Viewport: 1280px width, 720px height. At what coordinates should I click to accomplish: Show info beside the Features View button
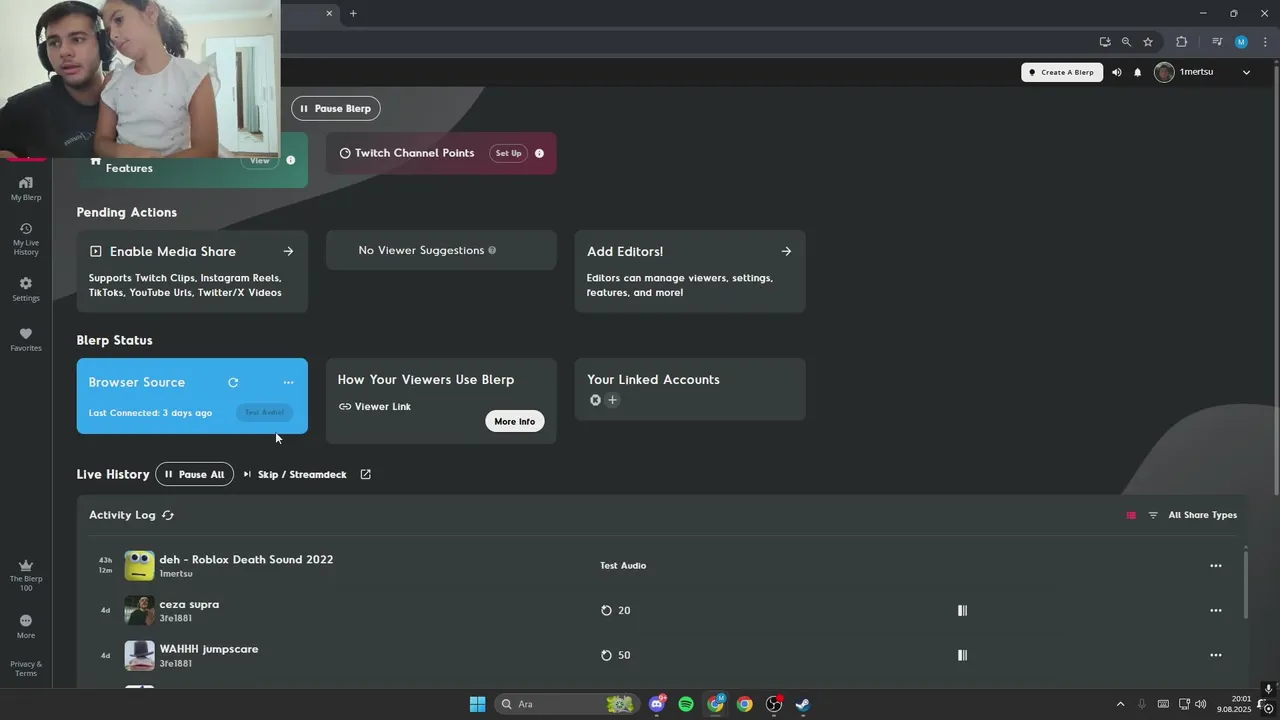point(291,160)
